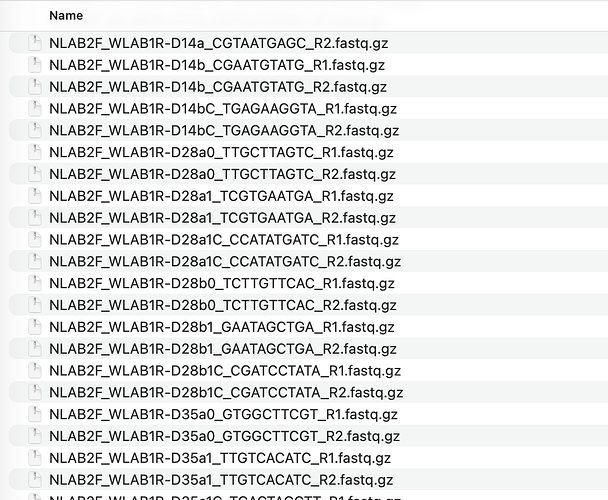The width and height of the screenshot is (608, 500).
Task: Click document icon of D14bC_TGAGAAGGTA_R1 file
Action: click(x=35, y=109)
